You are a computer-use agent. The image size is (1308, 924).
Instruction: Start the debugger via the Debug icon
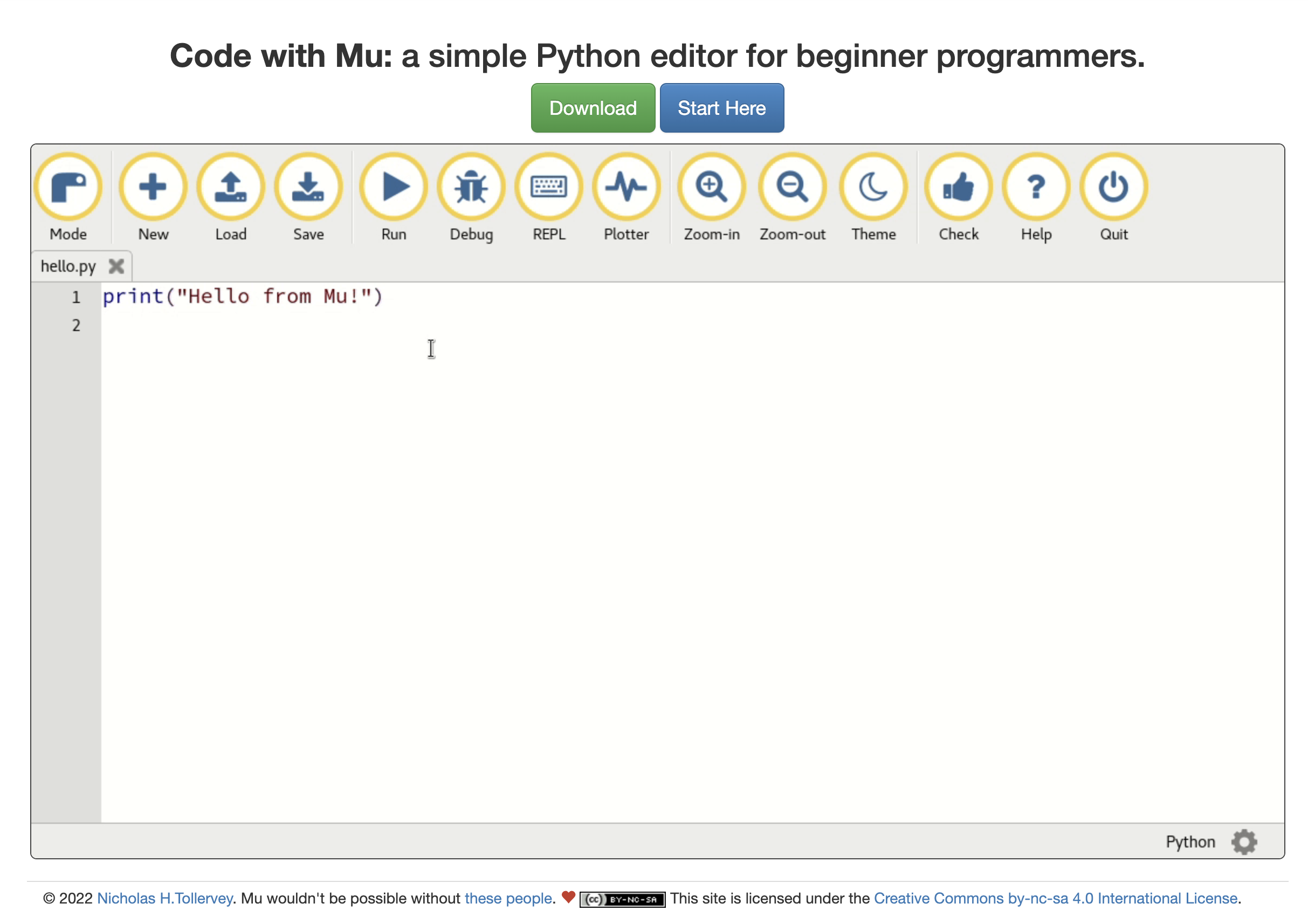pos(471,187)
